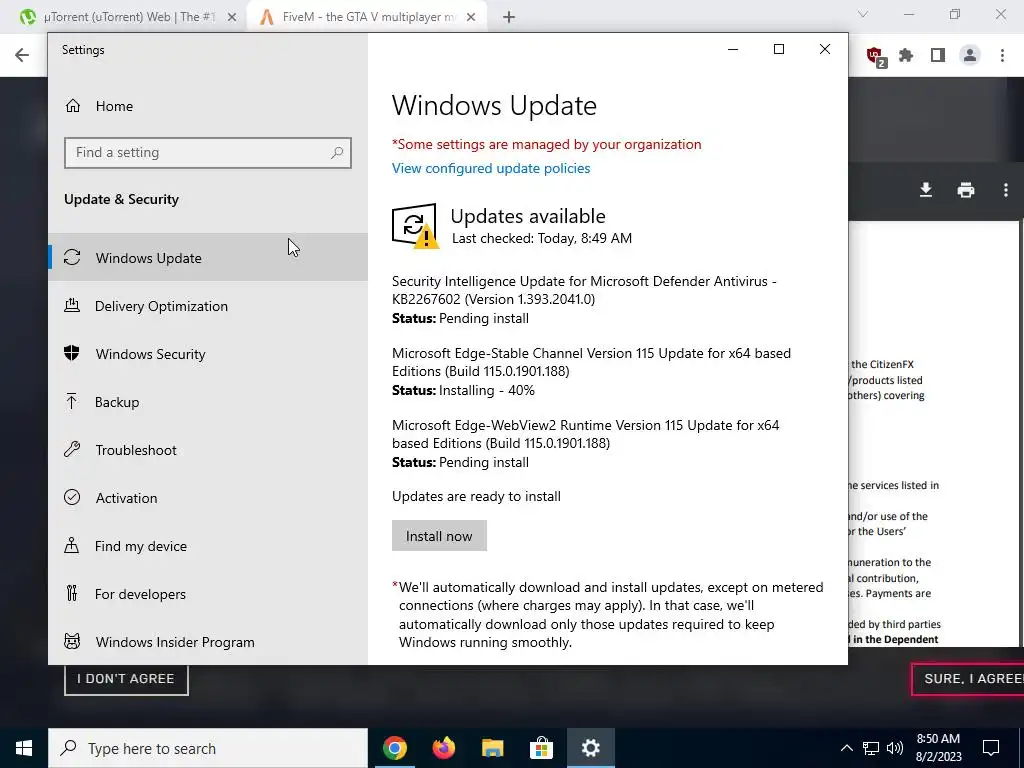Click the search magnifier in Find a setting
The width and height of the screenshot is (1024, 768).
[x=337, y=153]
